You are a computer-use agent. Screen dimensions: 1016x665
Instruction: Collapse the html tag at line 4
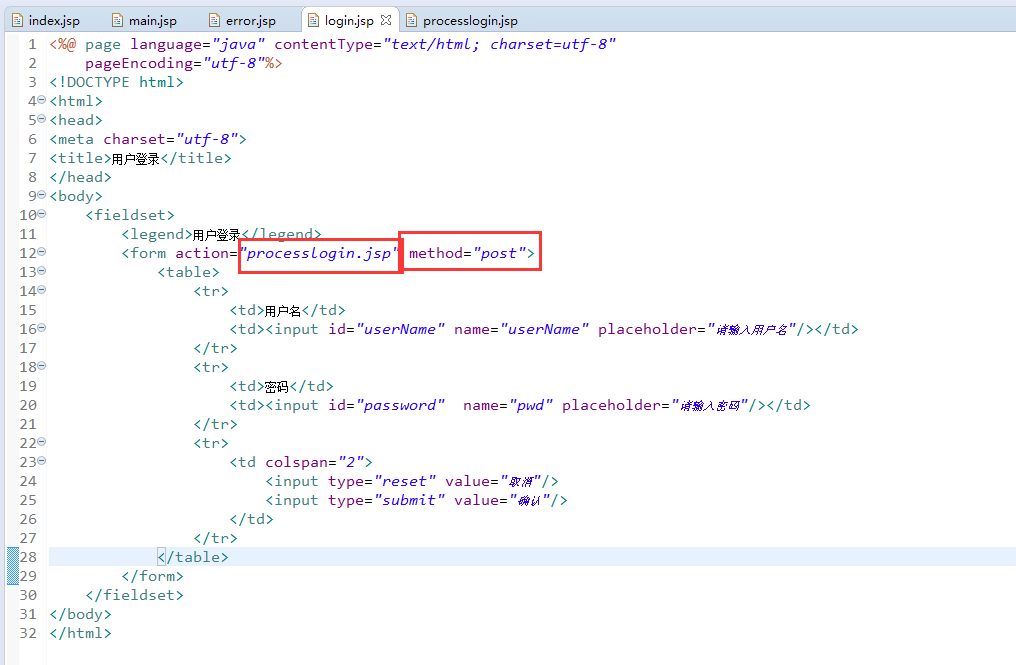41,100
